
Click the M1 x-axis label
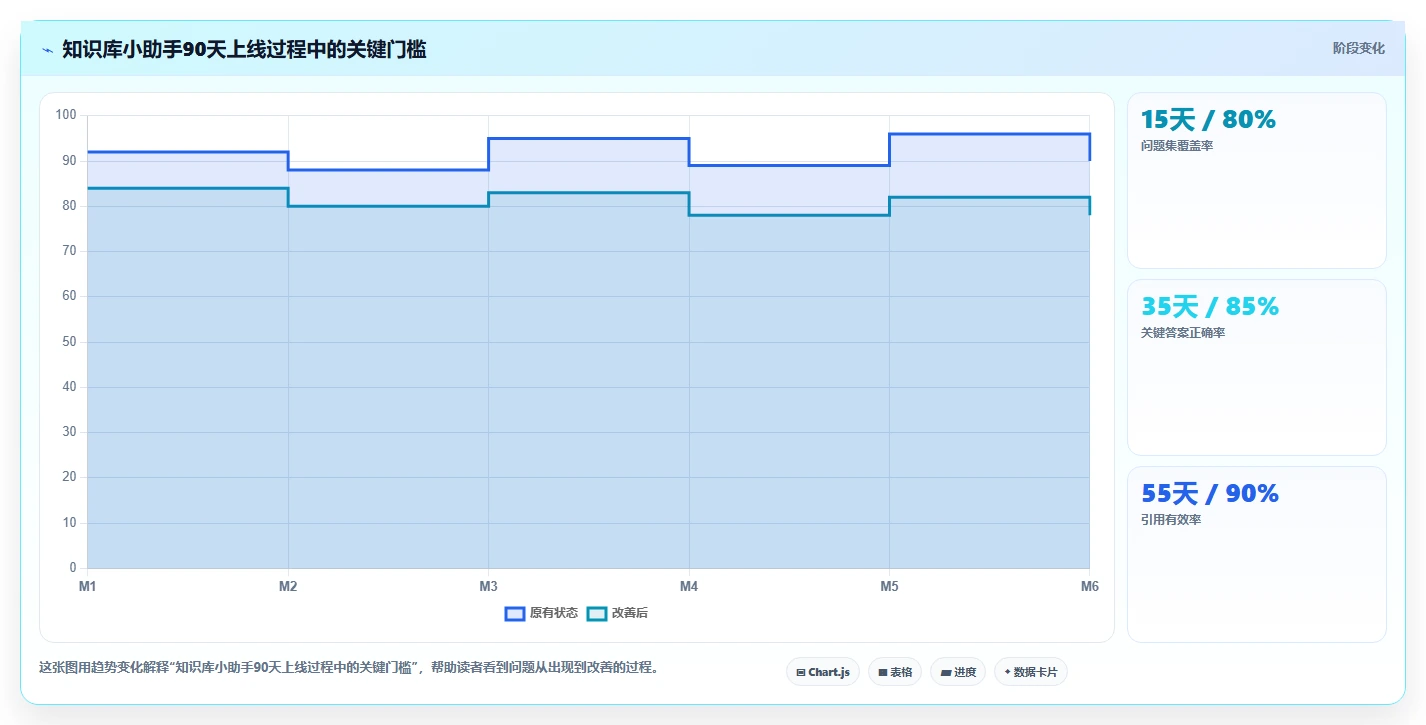point(88,587)
